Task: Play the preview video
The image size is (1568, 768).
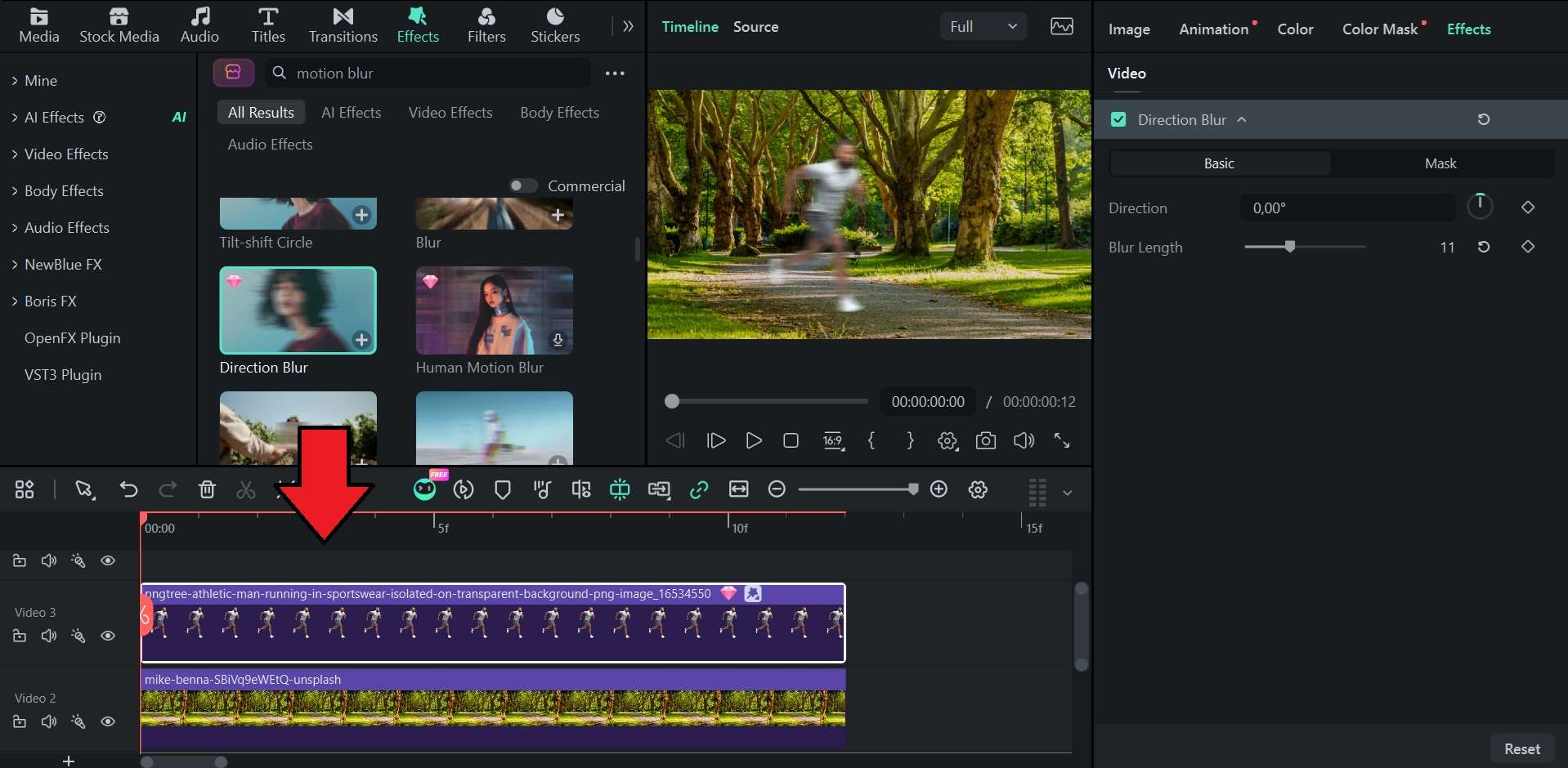Action: click(754, 441)
